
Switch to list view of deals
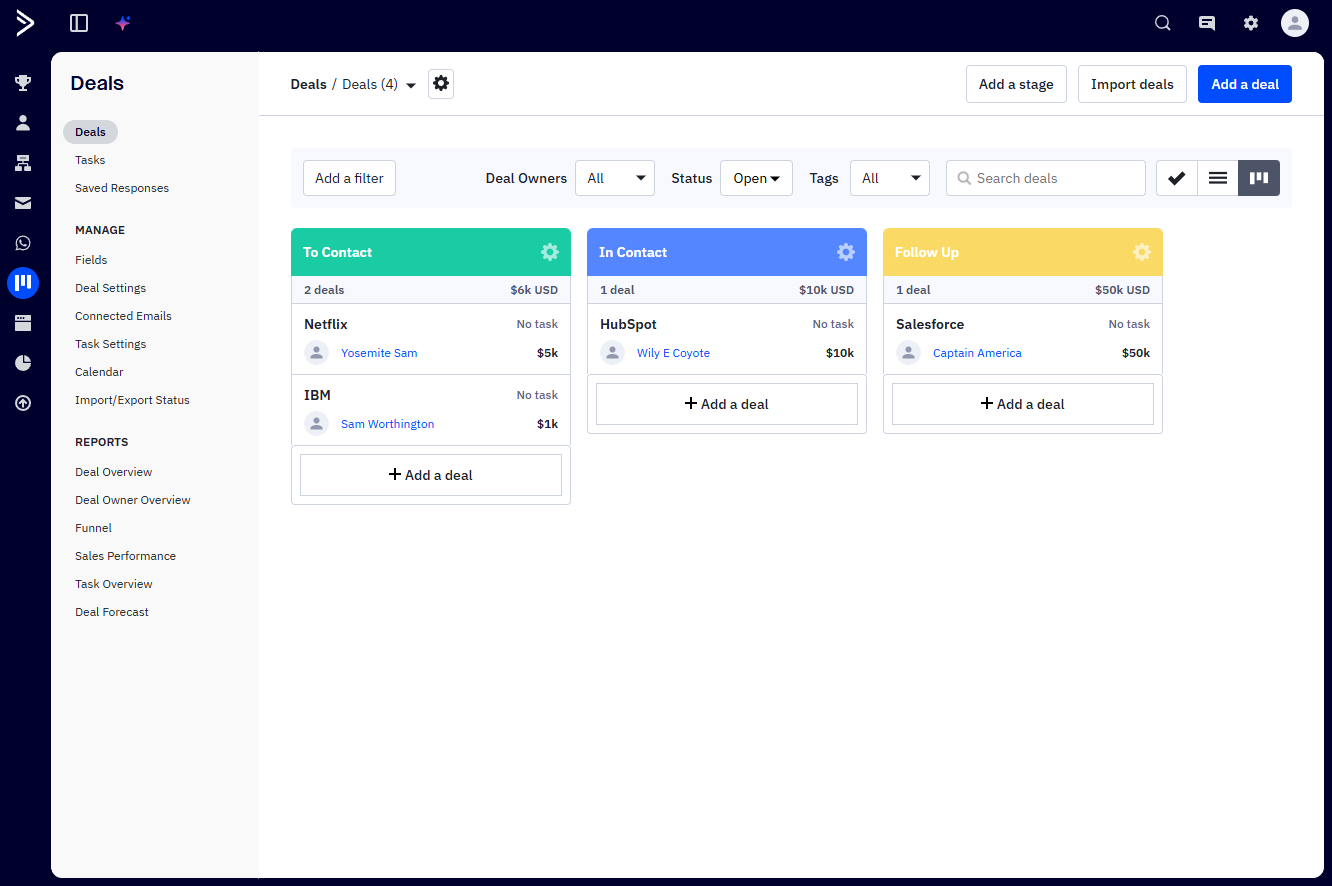[1217, 177]
